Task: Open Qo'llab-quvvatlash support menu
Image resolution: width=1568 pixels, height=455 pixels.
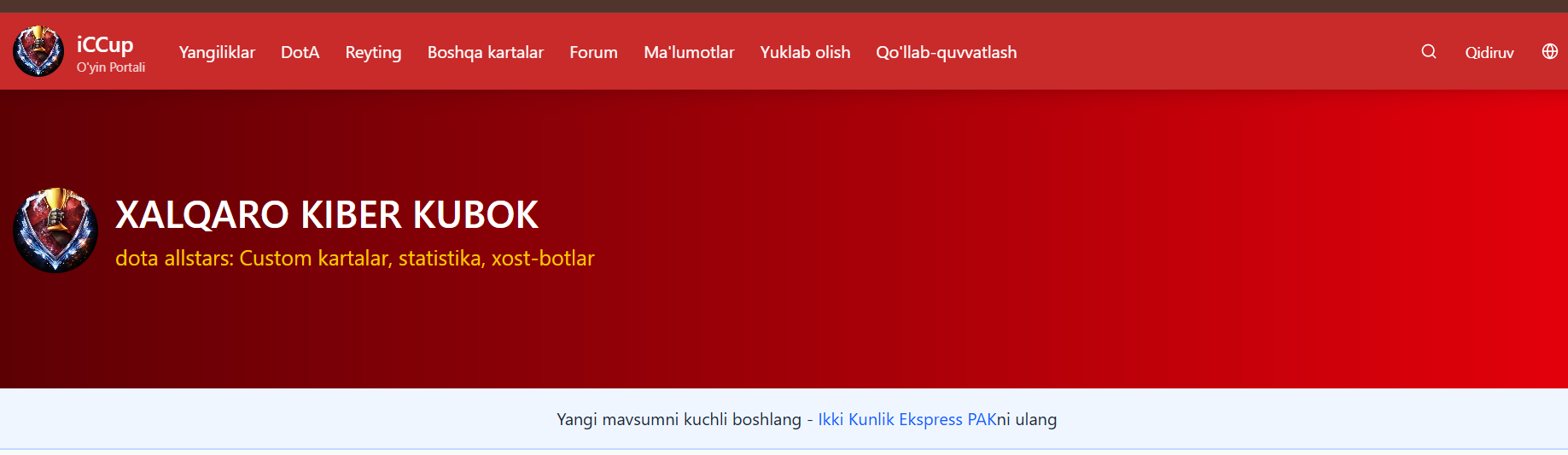Action: (x=947, y=52)
